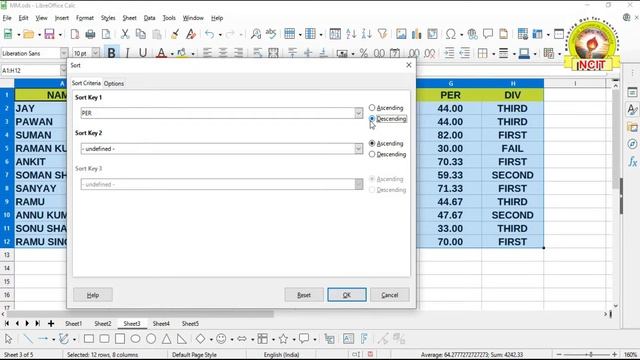Click the Star shape icon
This screenshot has height=360, width=640.
tap(283, 339)
